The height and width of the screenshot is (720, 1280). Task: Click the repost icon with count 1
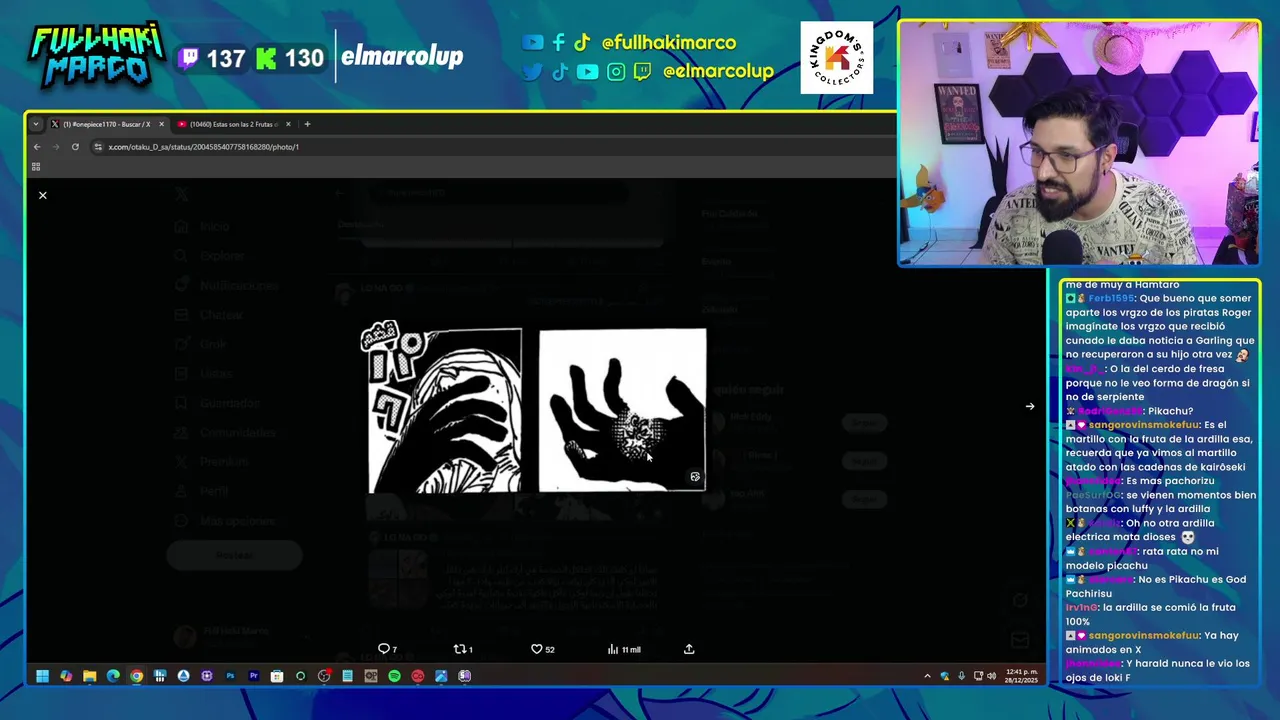point(463,649)
